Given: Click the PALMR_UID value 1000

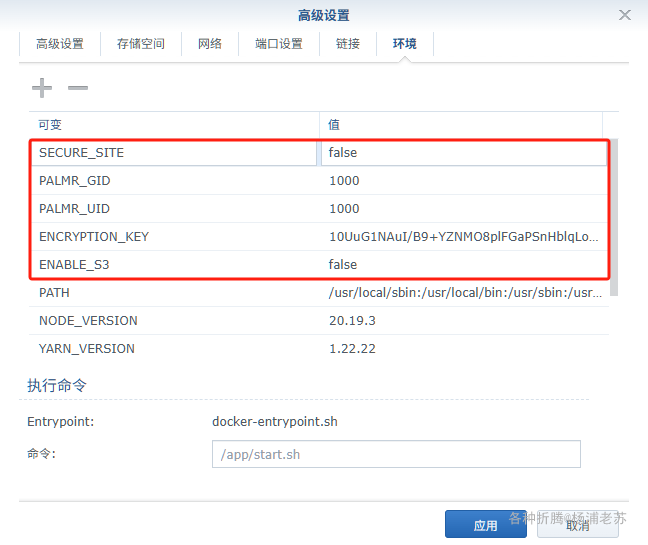Looking at the screenshot, I should point(344,209).
